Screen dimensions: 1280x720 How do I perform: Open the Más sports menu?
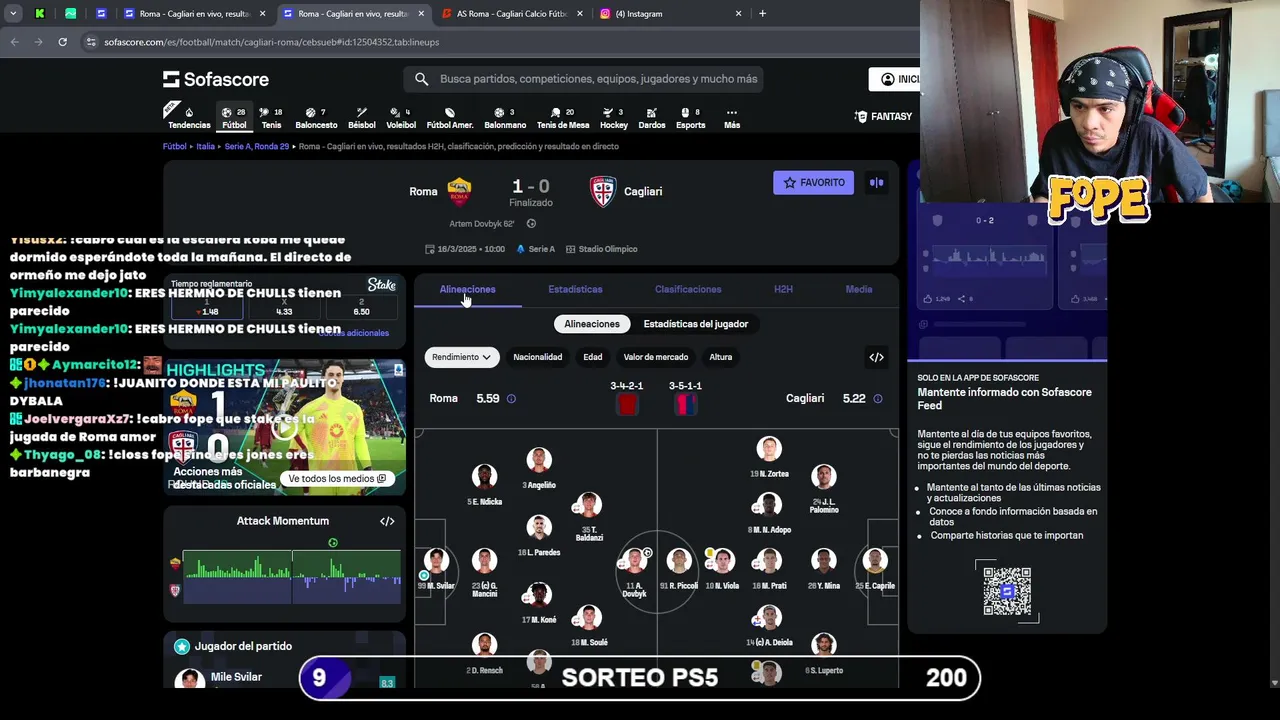click(x=732, y=117)
